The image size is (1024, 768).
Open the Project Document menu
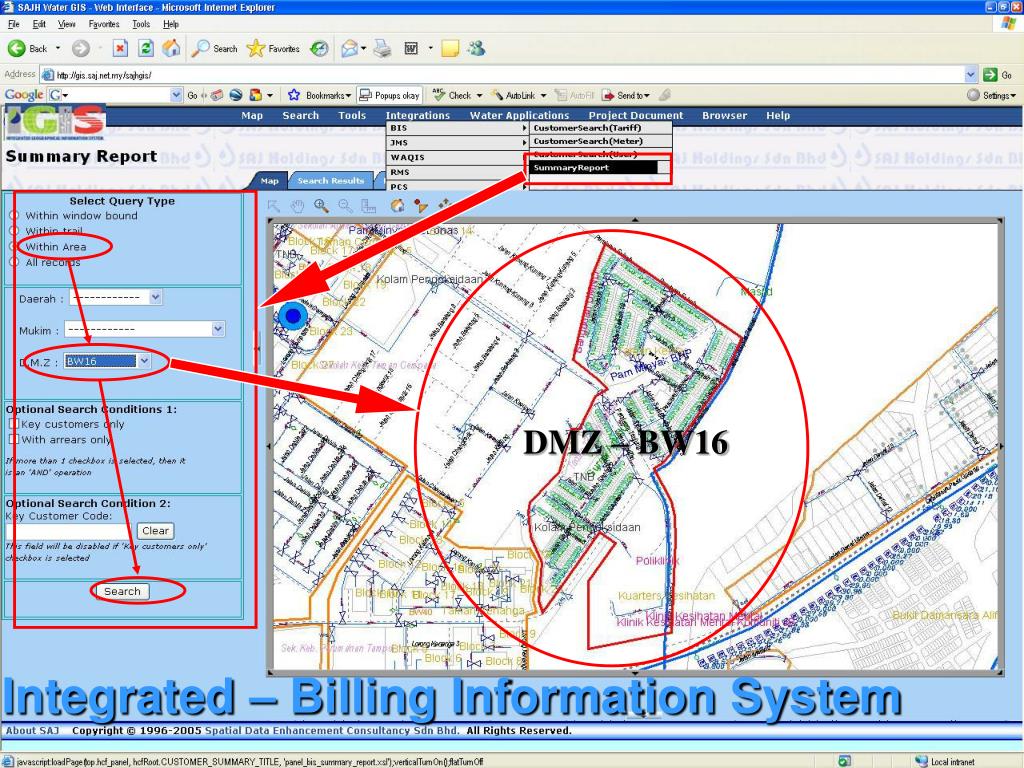635,116
